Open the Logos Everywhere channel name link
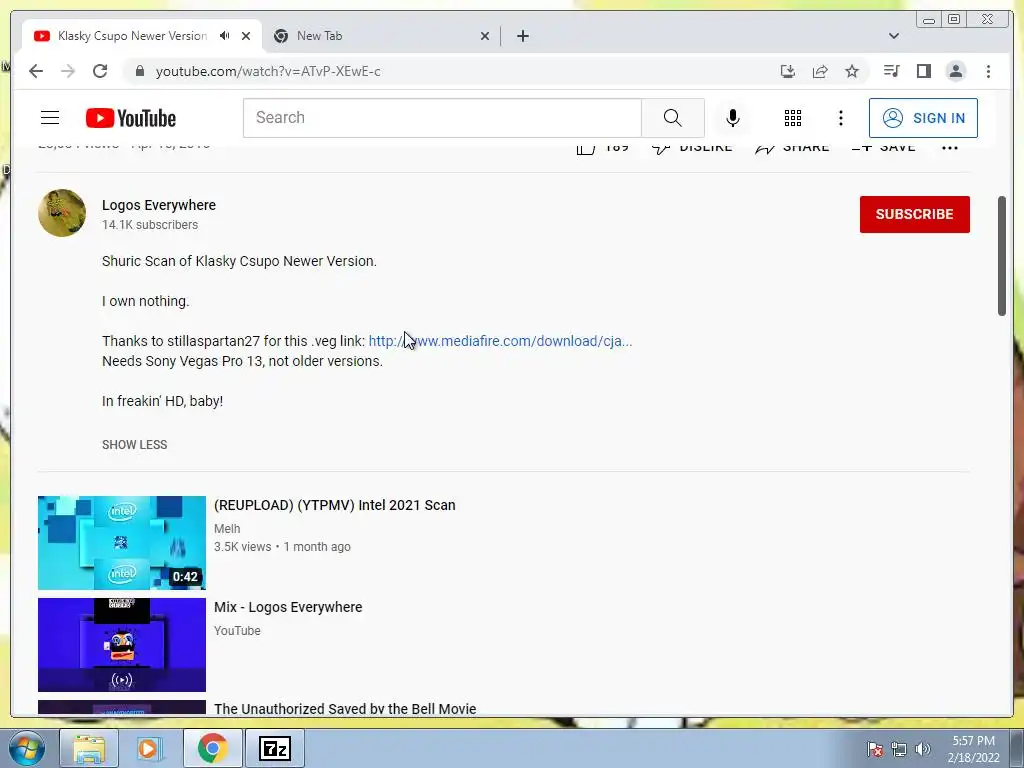 (x=159, y=205)
